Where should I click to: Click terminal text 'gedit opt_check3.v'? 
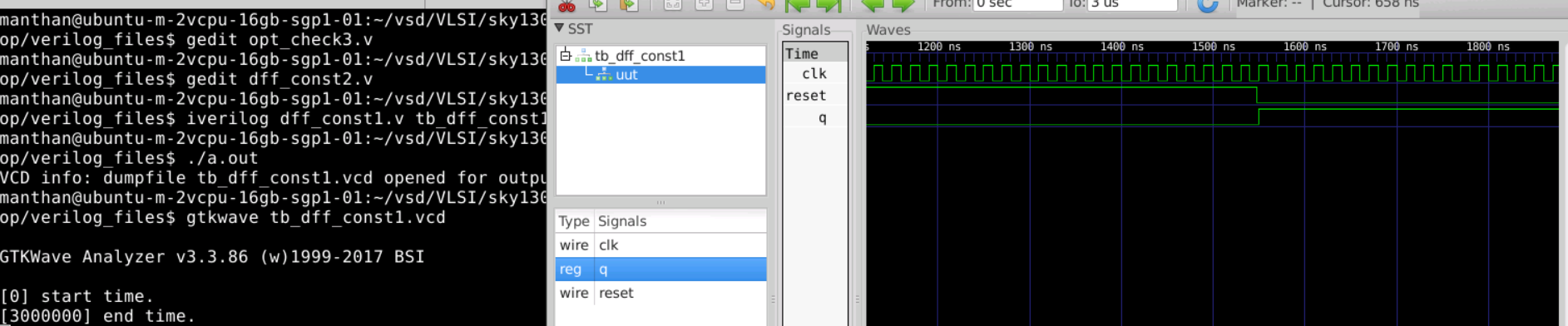279,39
